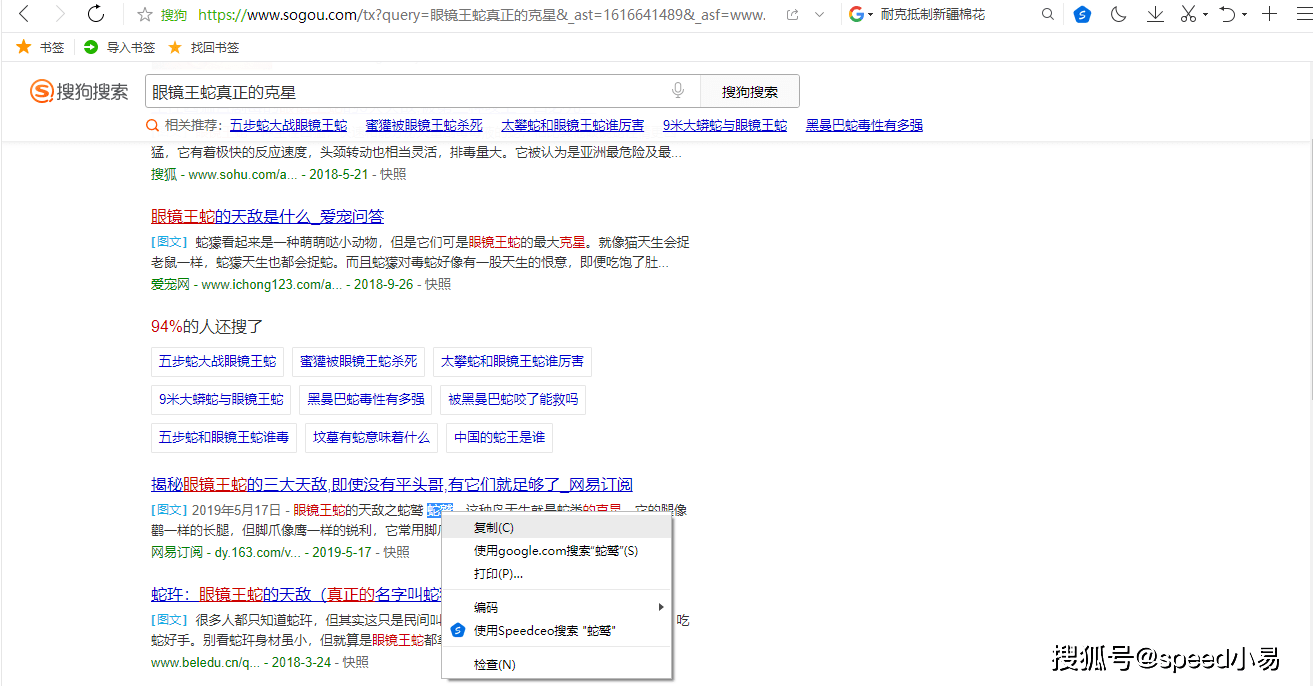
Task: Click the 被黑曼巴蛇咬了能救吗 suggestion box
Action: (513, 399)
